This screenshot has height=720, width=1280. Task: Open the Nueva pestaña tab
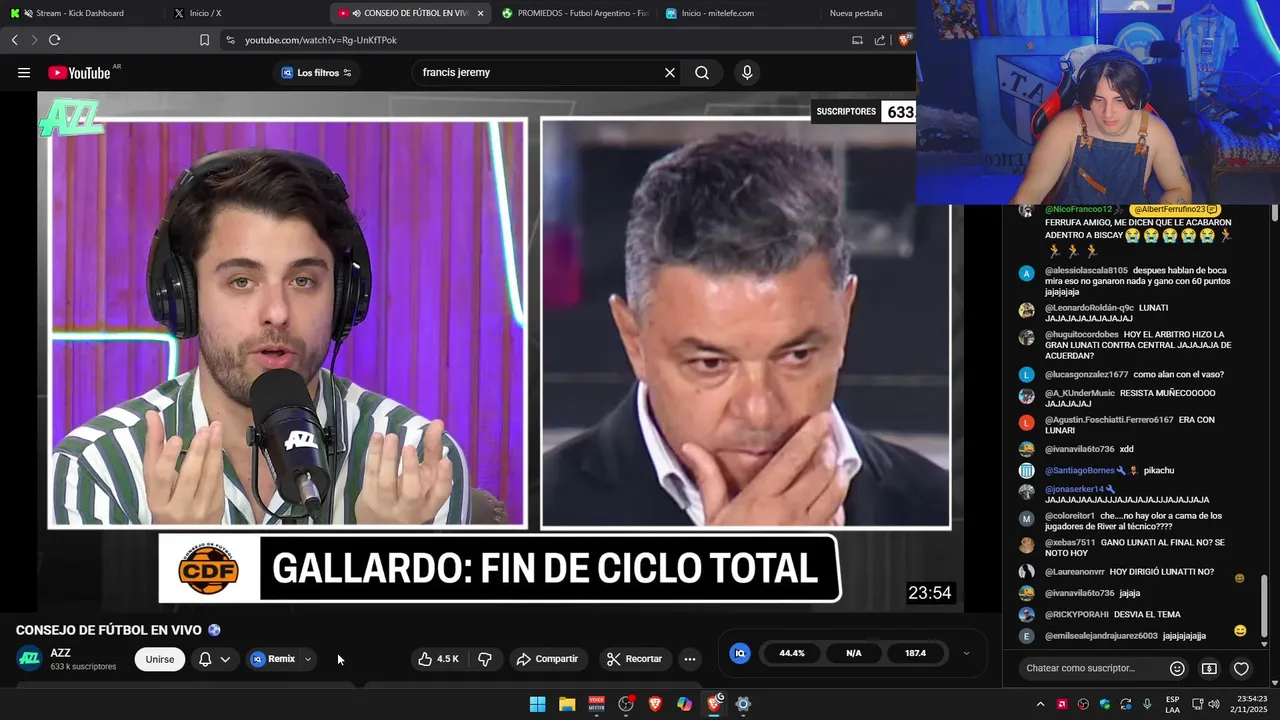pyautogui.click(x=856, y=13)
